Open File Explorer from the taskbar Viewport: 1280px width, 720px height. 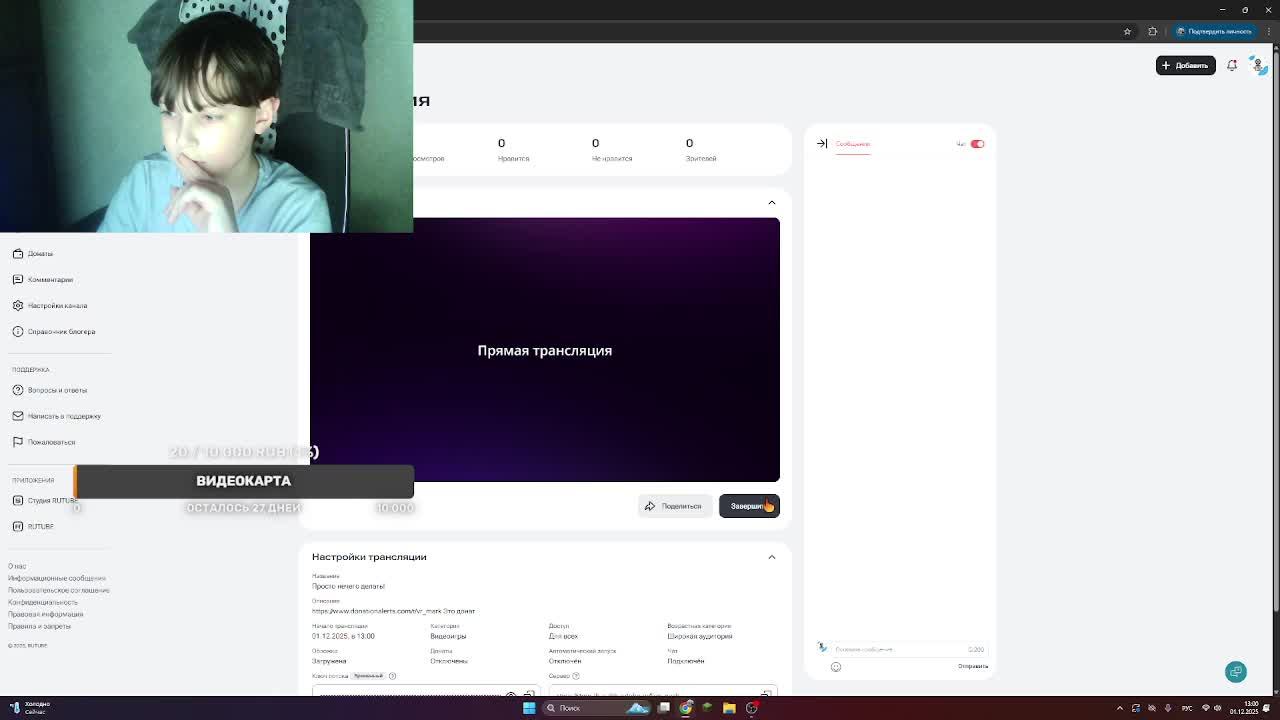729,708
